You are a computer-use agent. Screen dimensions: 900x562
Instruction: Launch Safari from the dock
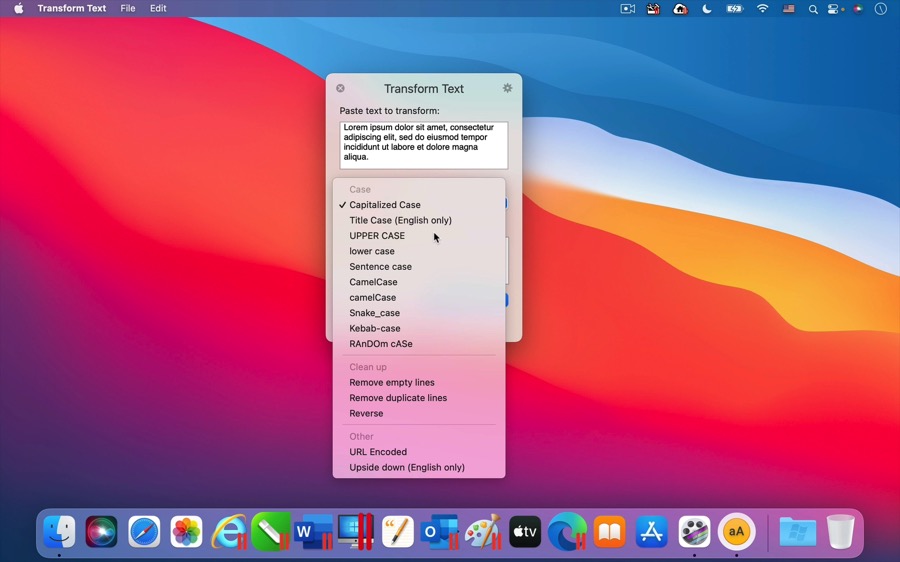[144, 532]
